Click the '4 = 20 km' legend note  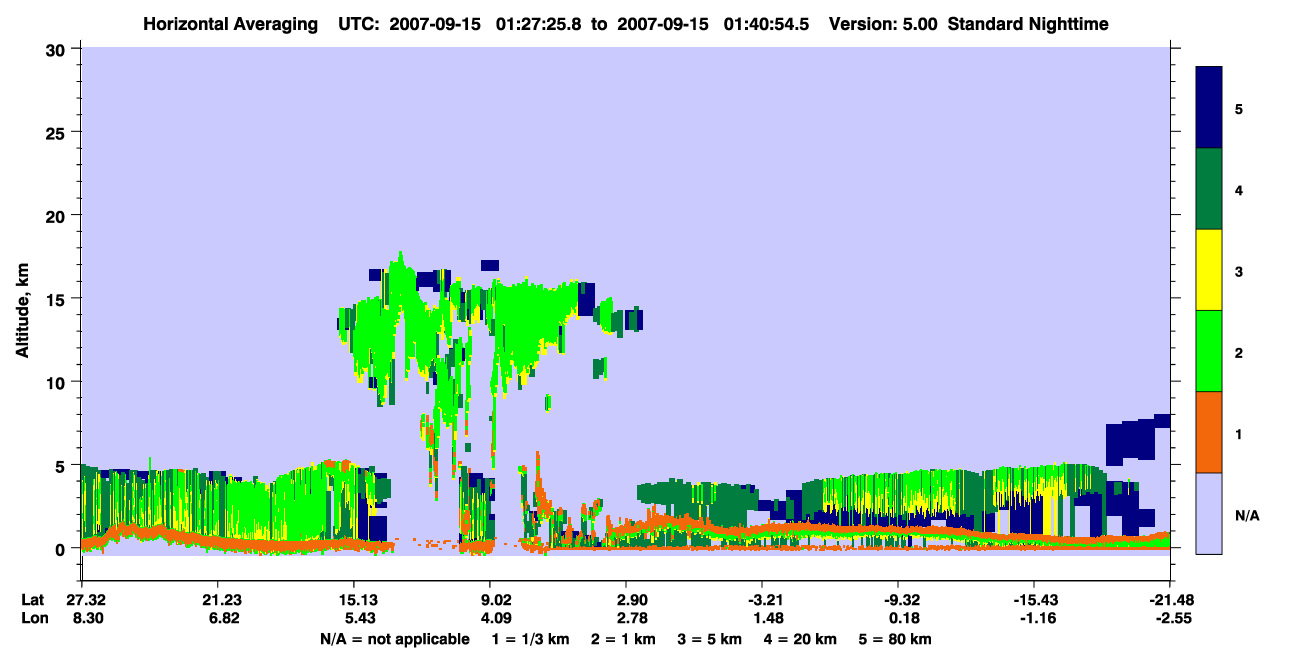[802, 639]
